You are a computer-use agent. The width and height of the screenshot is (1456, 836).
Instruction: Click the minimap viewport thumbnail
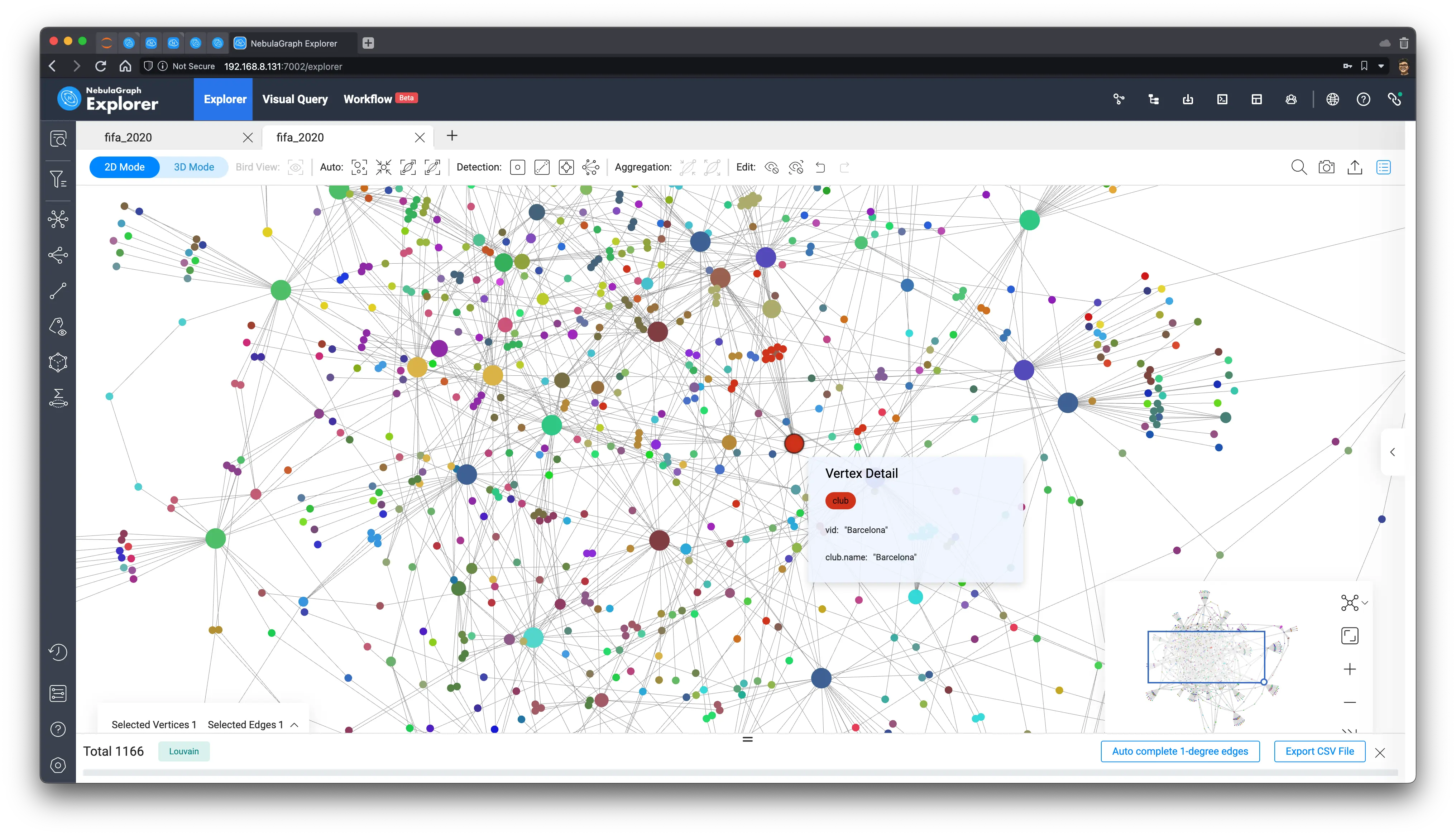pyautogui.click(x=1206, y=657)
